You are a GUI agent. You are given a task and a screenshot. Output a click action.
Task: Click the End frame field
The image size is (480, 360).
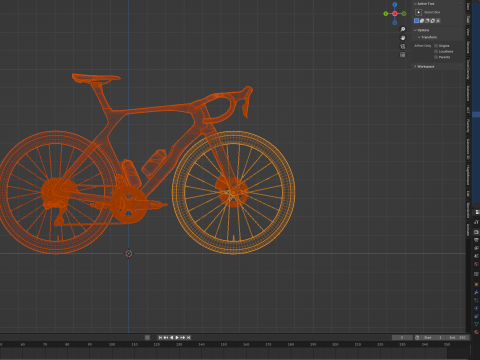[457, 337]
